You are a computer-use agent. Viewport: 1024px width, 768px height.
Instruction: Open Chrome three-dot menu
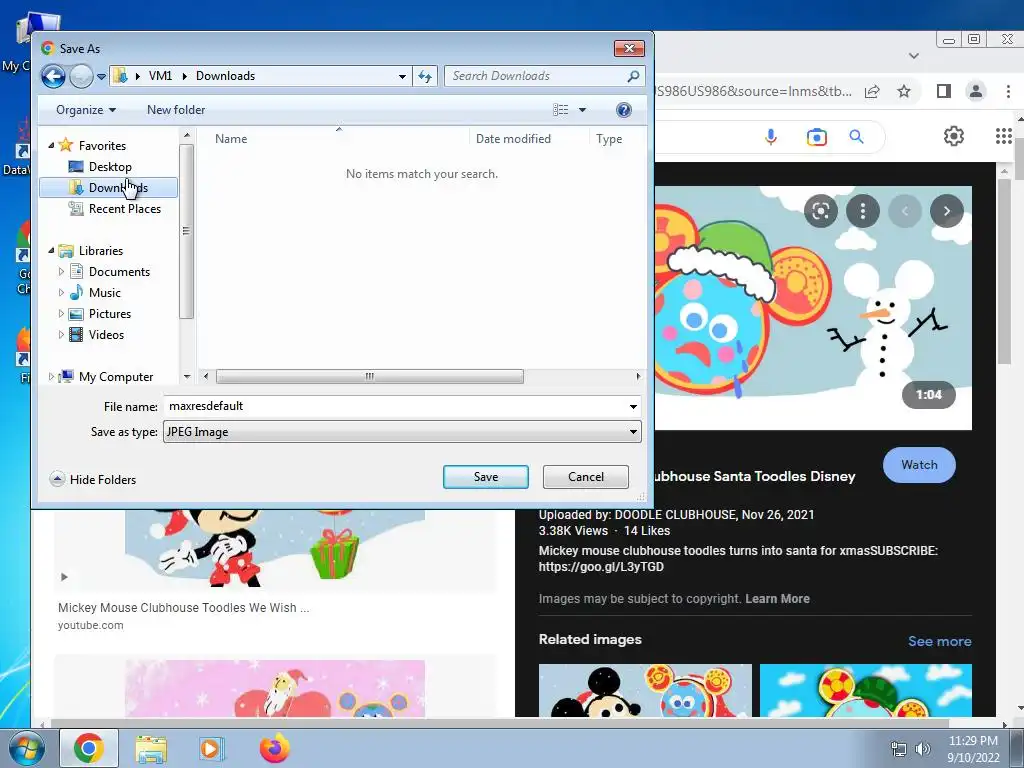click(x=1008, y=91)
